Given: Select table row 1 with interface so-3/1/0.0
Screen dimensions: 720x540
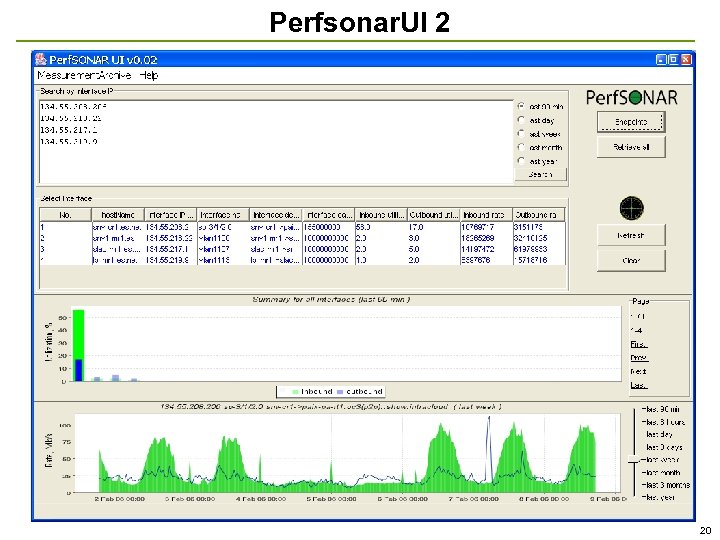Looking at the screenshot, I should tap(302, 227).
